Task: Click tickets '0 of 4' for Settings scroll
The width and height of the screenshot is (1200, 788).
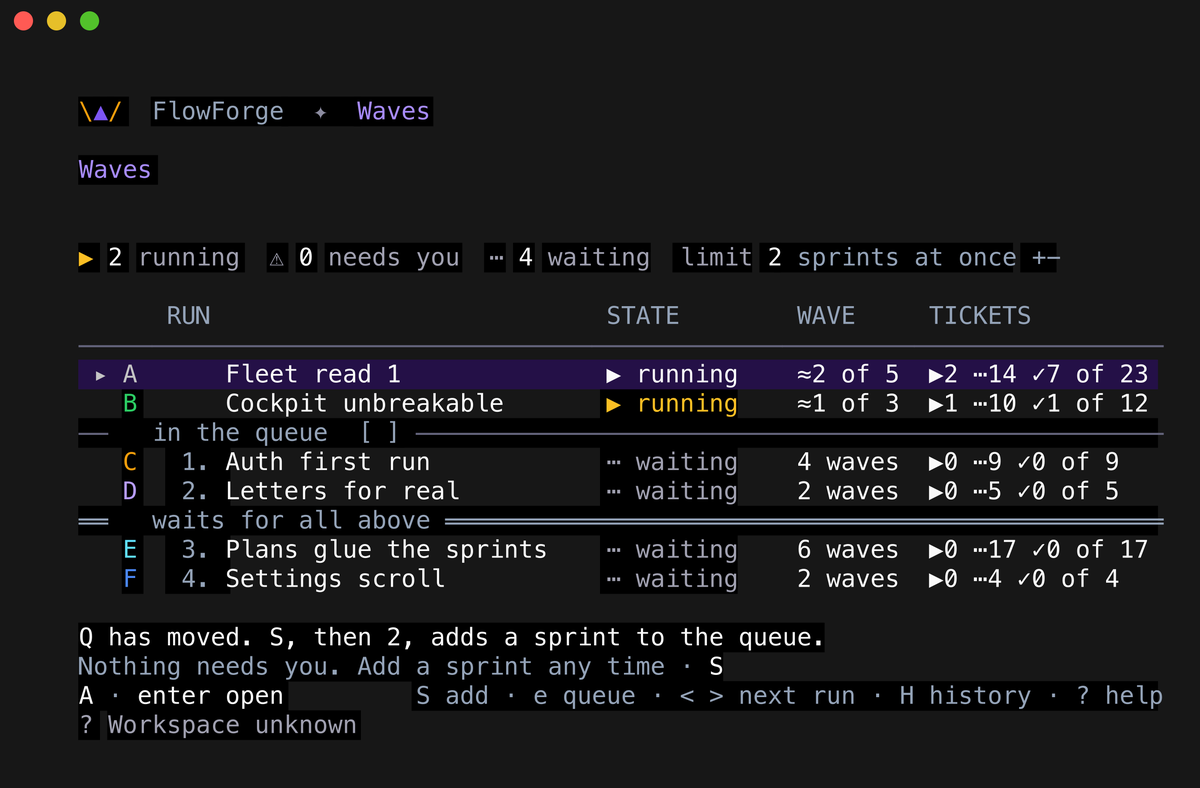Action: [1075, 579]
